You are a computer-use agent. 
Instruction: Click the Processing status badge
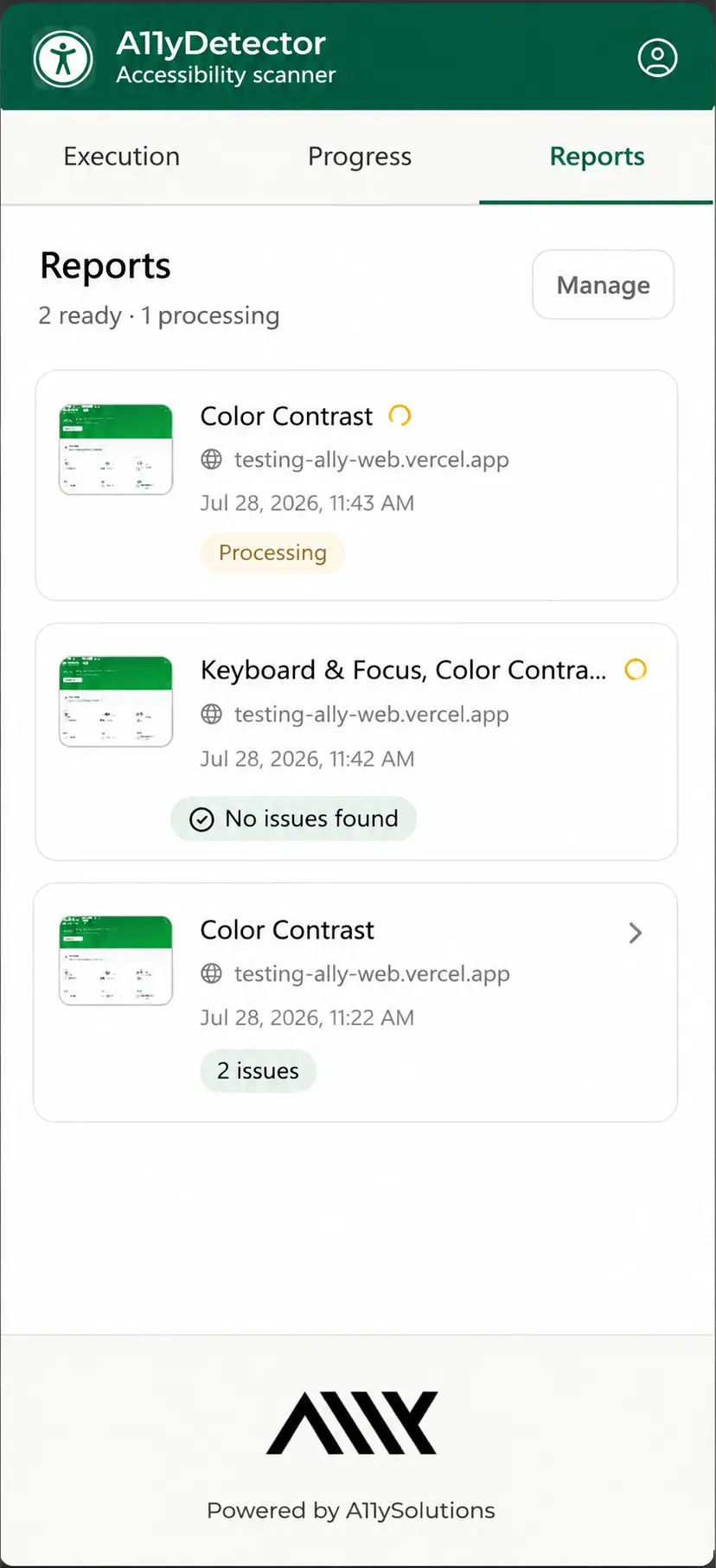click(x=272, y=552)
